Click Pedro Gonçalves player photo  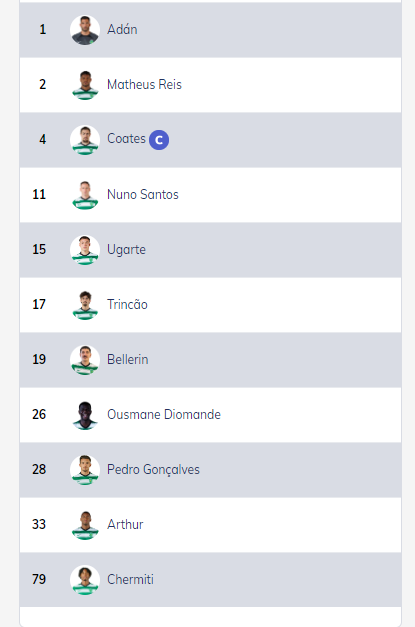tap(85, 470)
